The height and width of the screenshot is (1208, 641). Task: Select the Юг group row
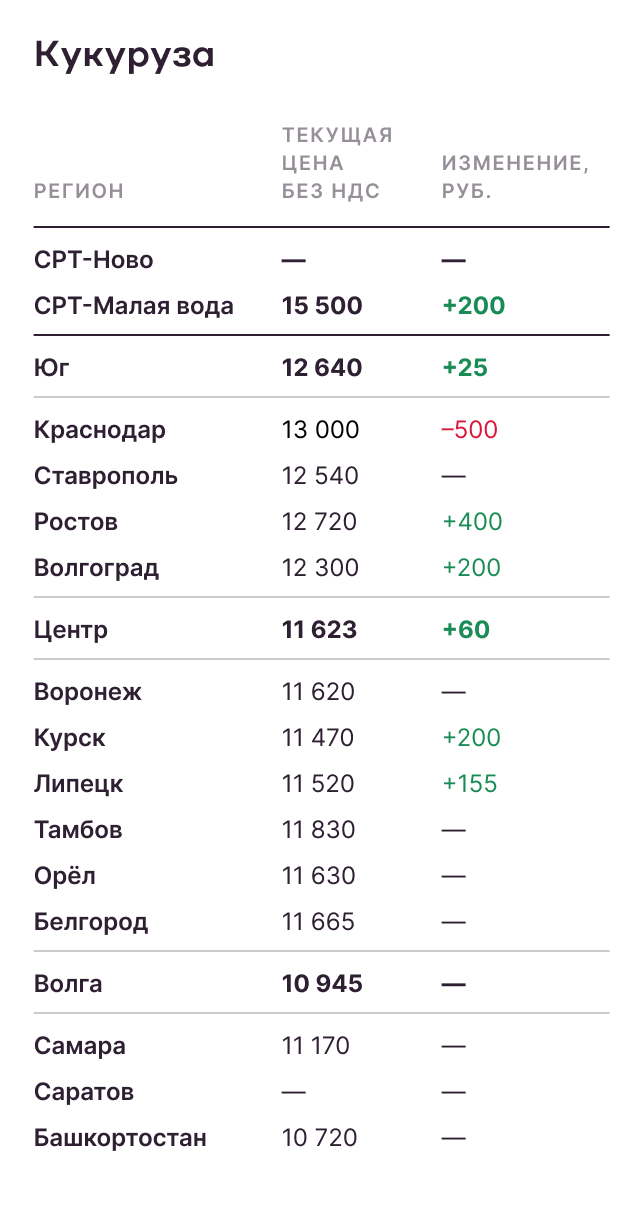tap(321, 368)
